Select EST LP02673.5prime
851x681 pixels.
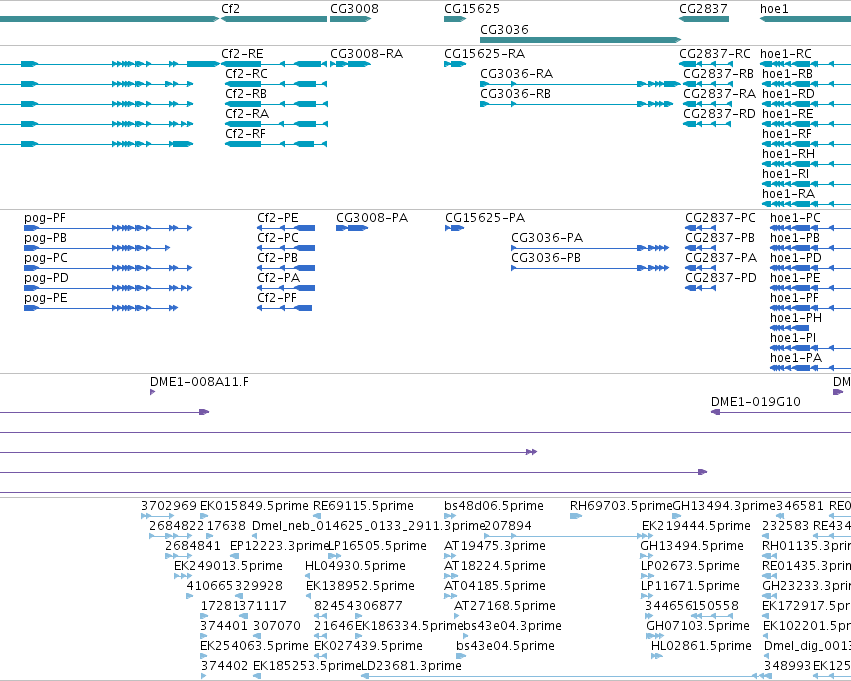(x=690, y=567)
